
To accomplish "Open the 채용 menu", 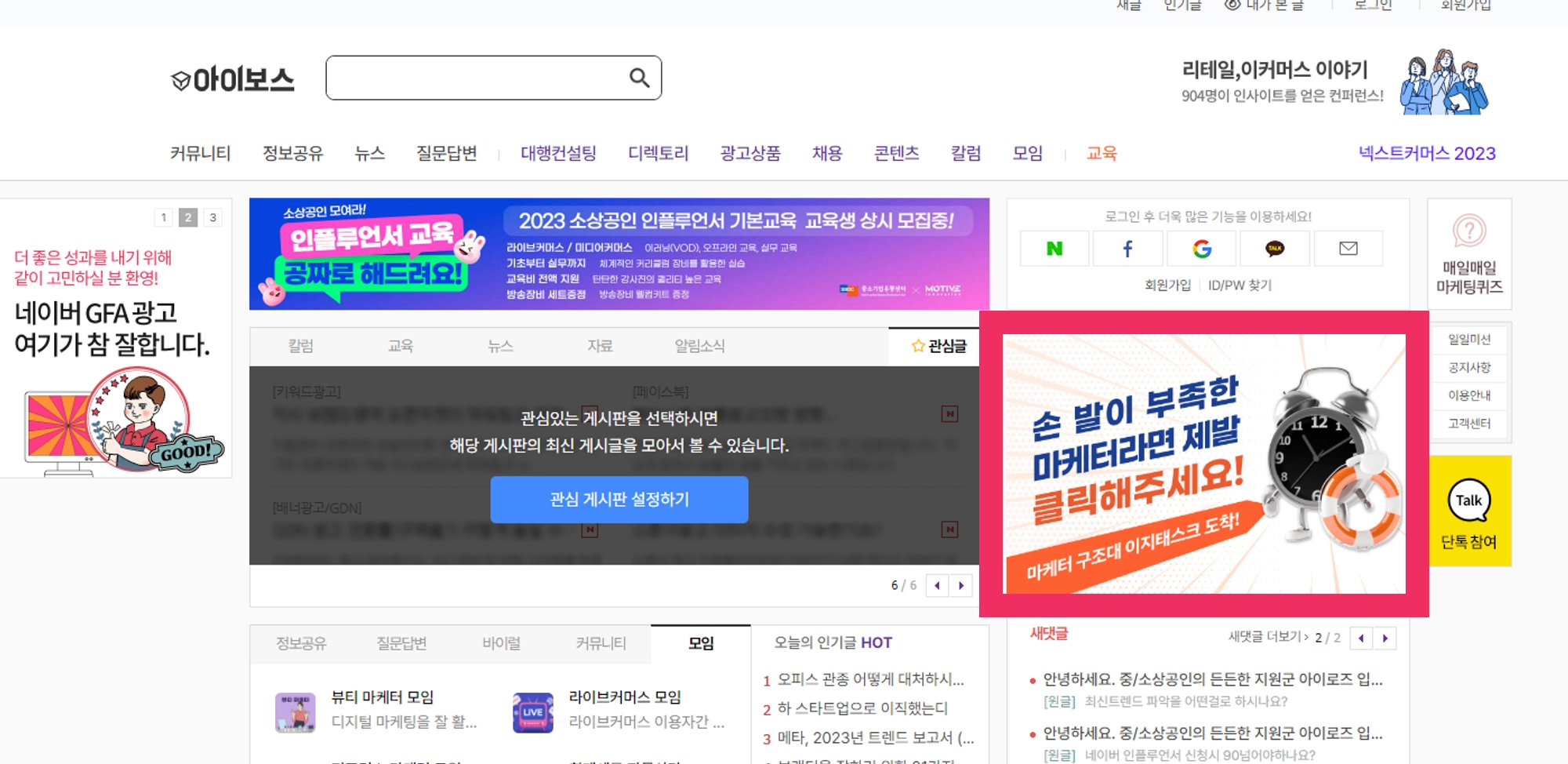I will 827,153.
